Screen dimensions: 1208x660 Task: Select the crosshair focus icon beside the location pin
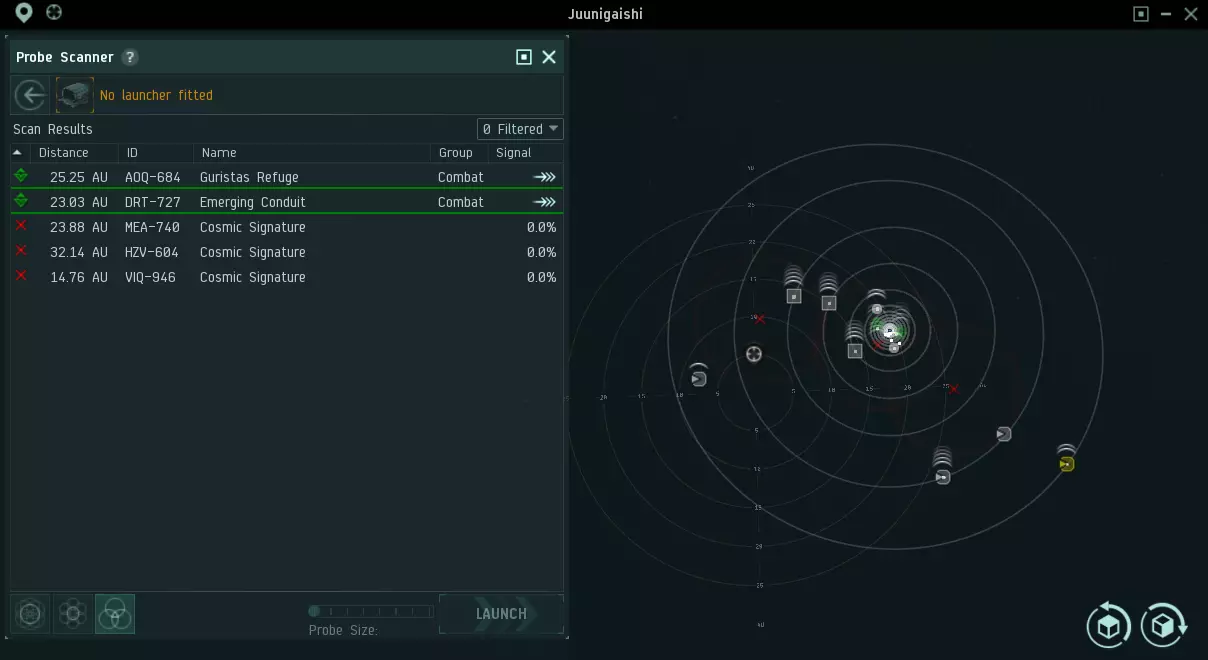pos(54,13)
